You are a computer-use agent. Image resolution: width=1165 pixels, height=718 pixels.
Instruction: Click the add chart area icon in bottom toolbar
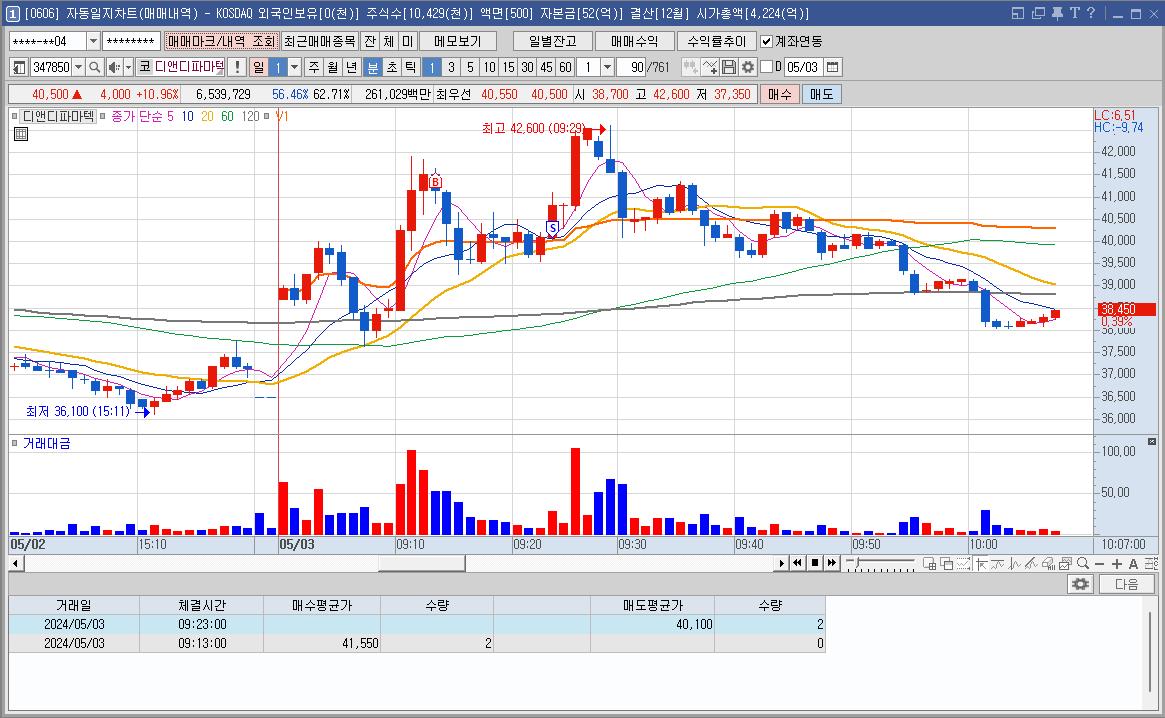929,563
